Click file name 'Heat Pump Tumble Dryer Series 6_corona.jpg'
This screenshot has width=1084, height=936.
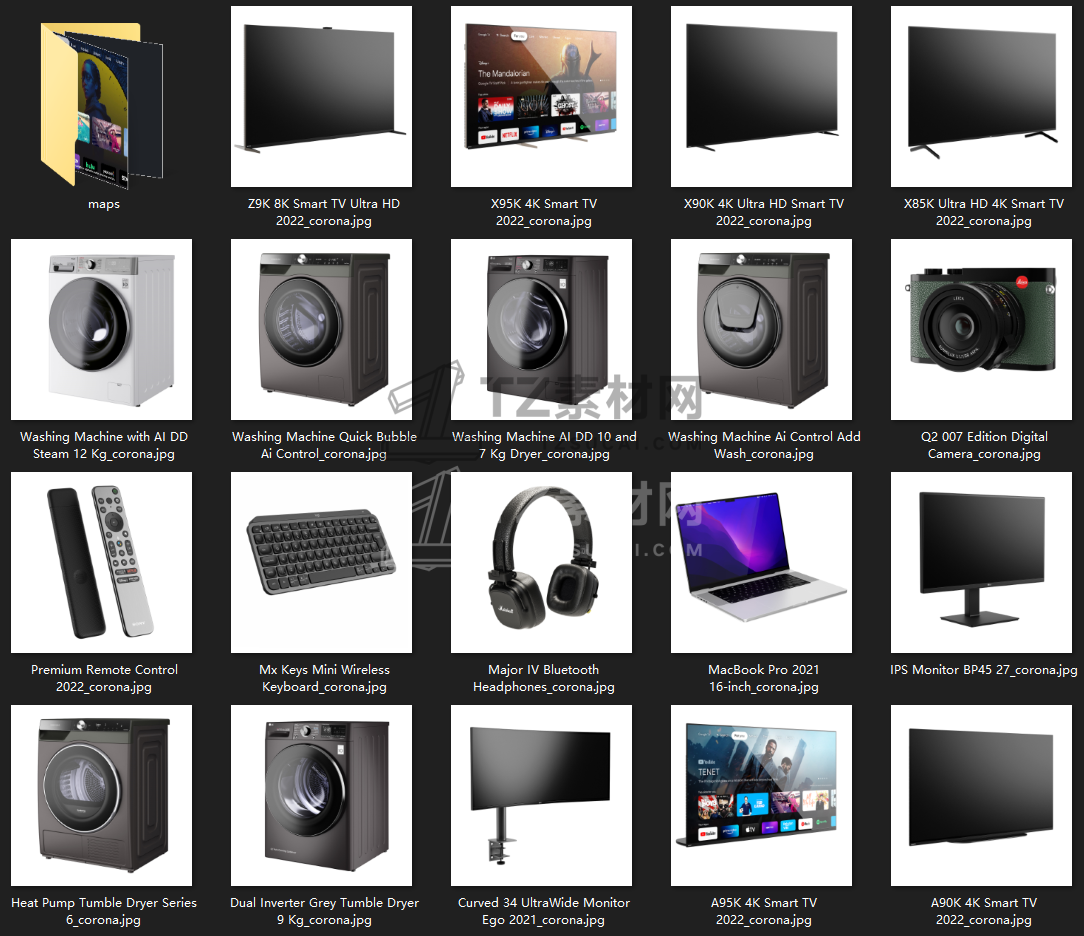tap(104, 911)
